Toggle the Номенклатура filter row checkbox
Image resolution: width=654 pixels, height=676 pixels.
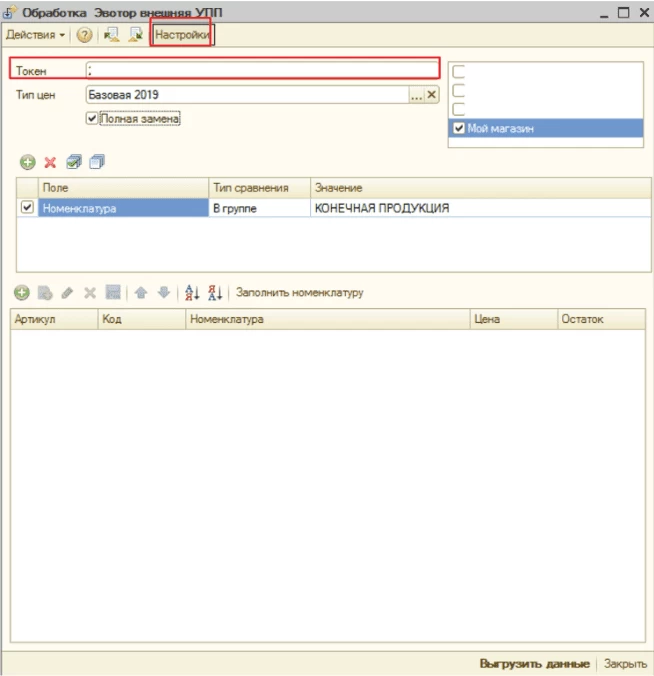pos(27,208)
